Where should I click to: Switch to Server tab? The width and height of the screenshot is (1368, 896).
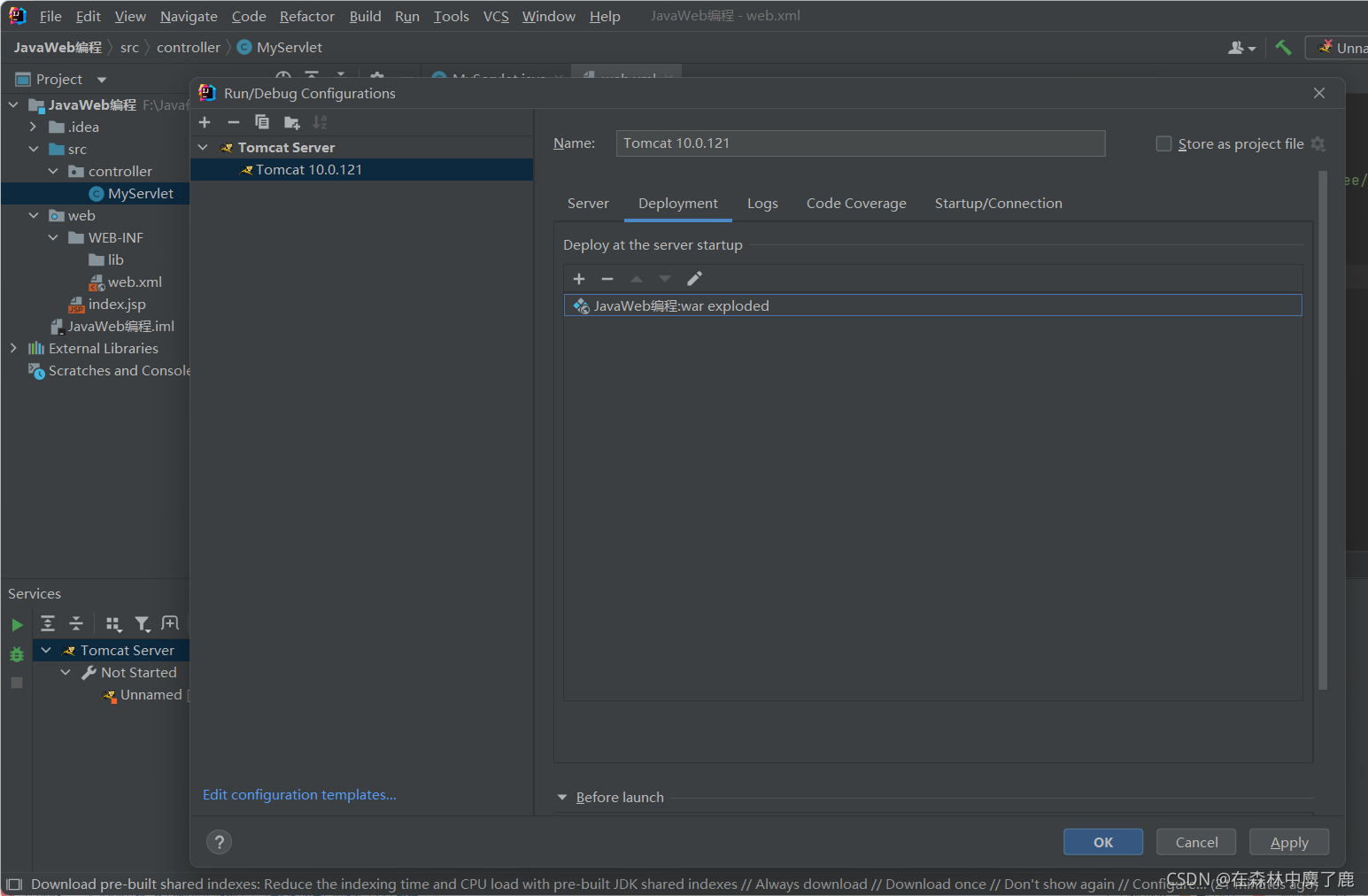[x=588, y=204]
